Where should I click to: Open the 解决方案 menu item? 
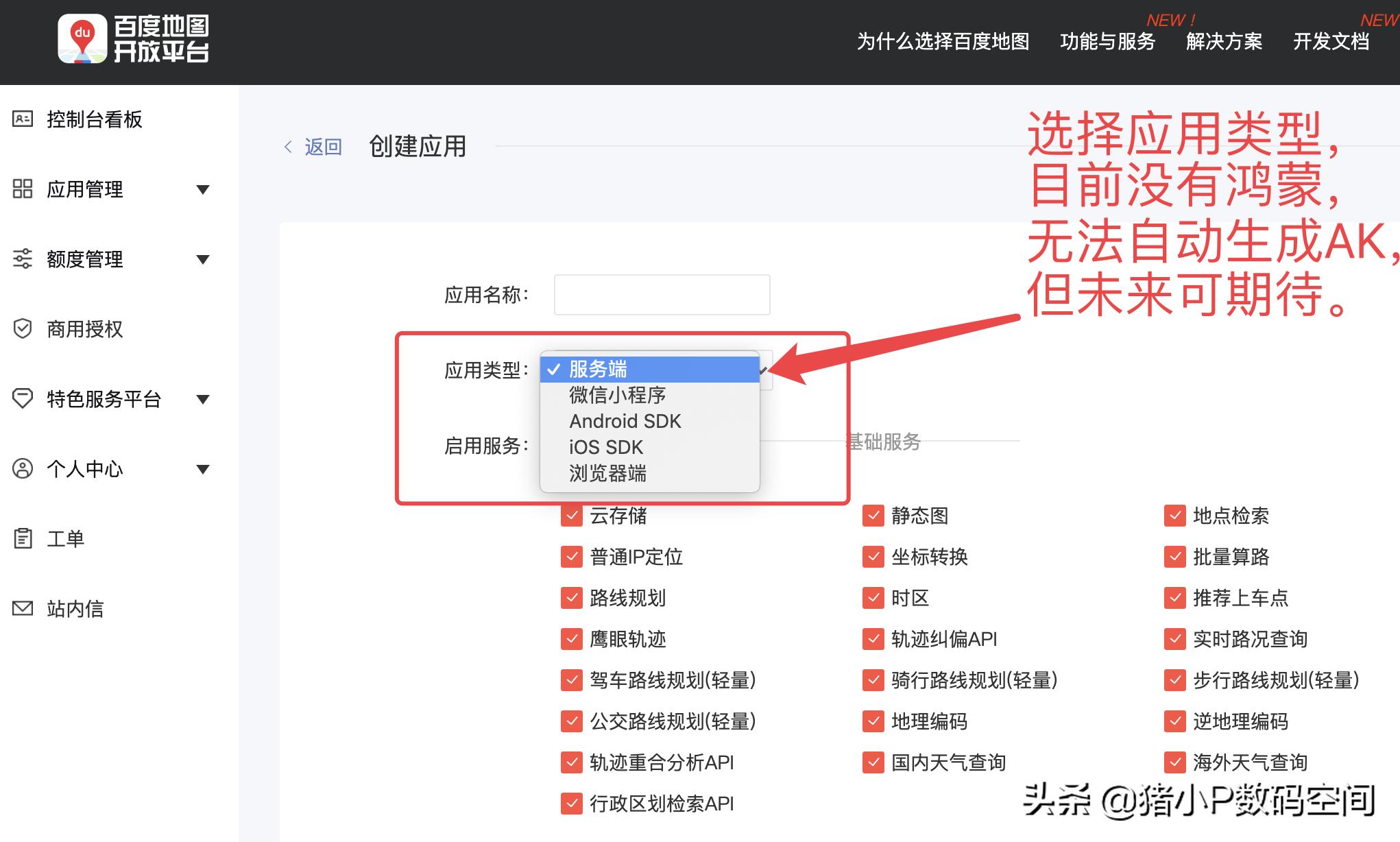tap(1222, 42)
